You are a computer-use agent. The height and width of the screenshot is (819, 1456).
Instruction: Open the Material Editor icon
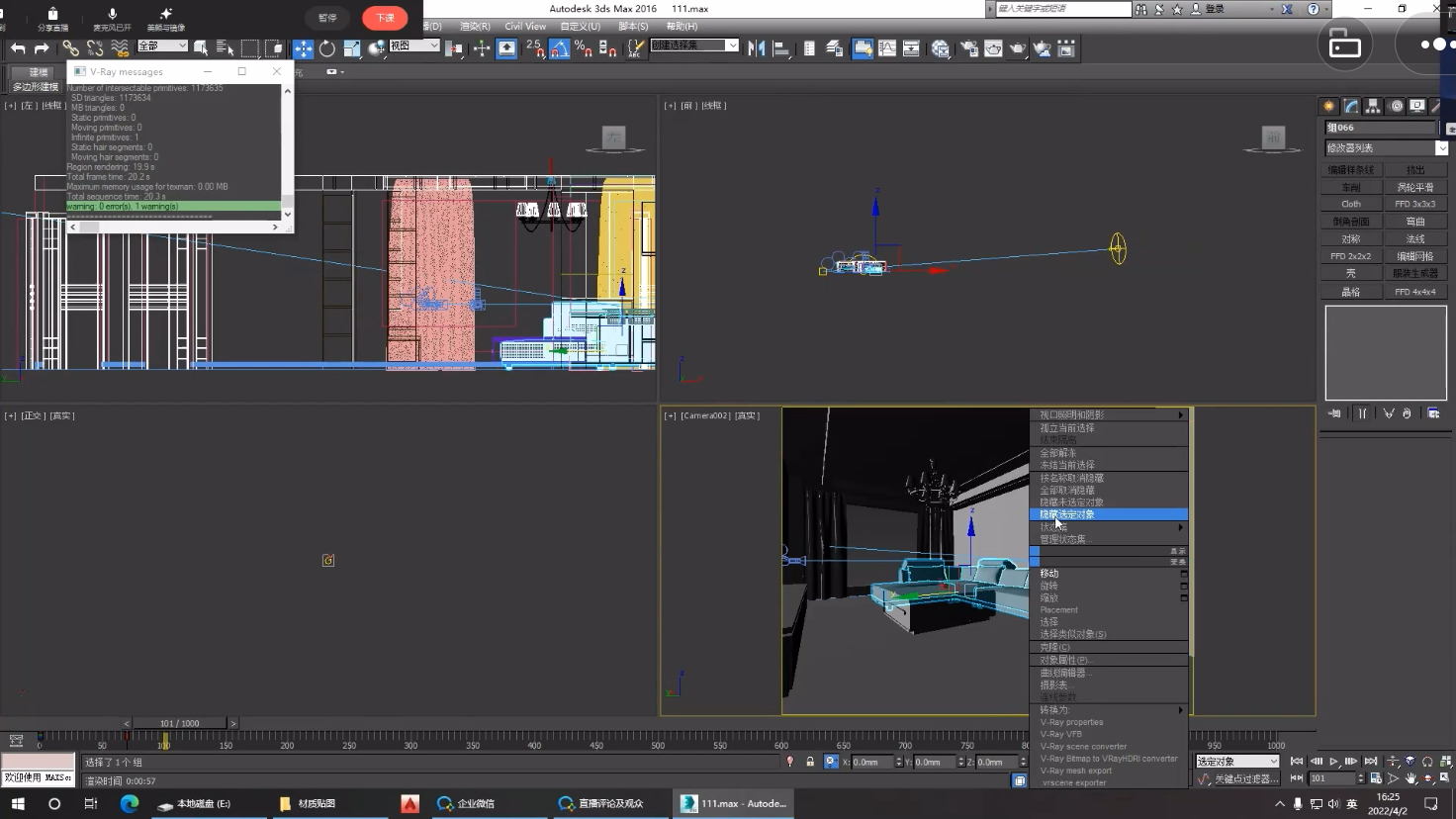(941, 47)
